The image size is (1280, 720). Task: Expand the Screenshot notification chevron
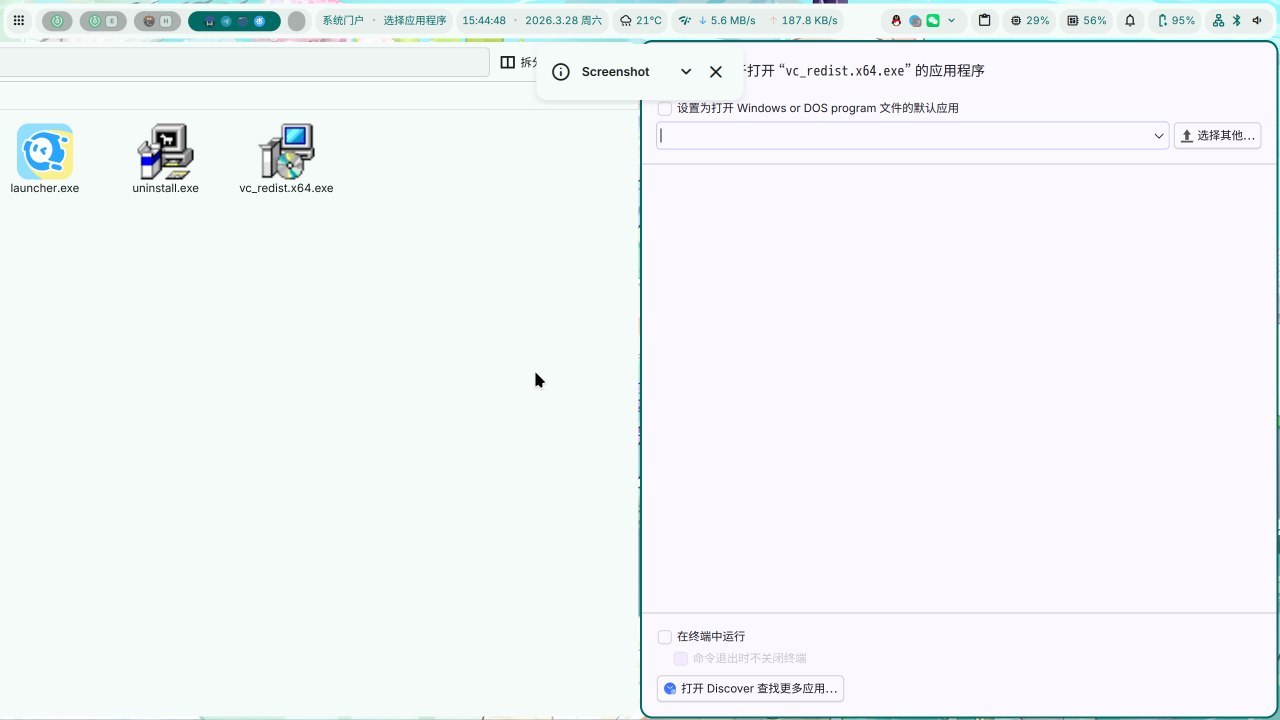(686, 72)
